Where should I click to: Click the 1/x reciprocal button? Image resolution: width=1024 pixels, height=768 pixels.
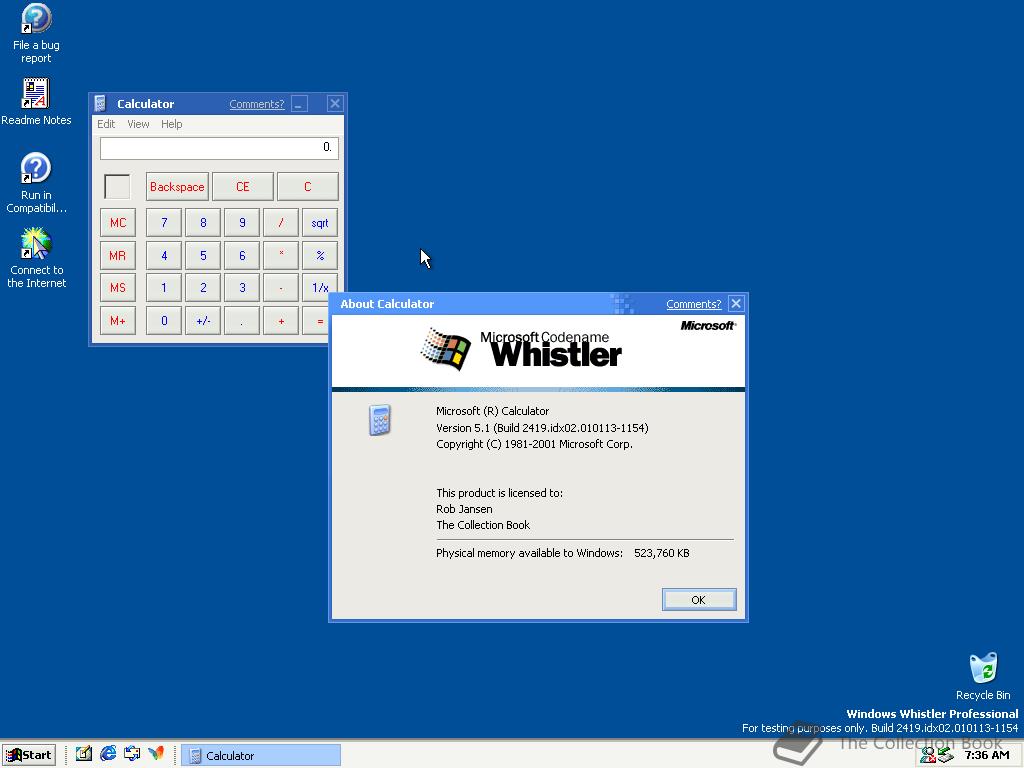pyautogui.click(x=320, y=287)
